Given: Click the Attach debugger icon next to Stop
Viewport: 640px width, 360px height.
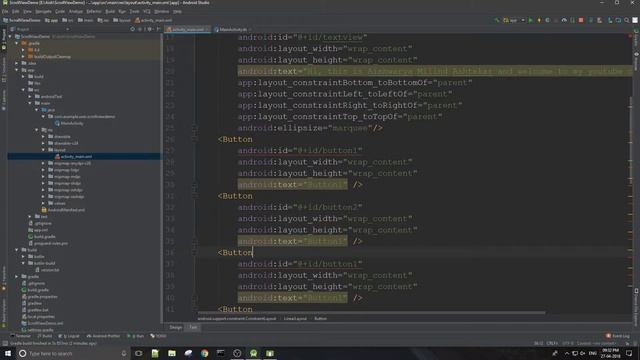Looking at the screenshot, I should (572, 20).
